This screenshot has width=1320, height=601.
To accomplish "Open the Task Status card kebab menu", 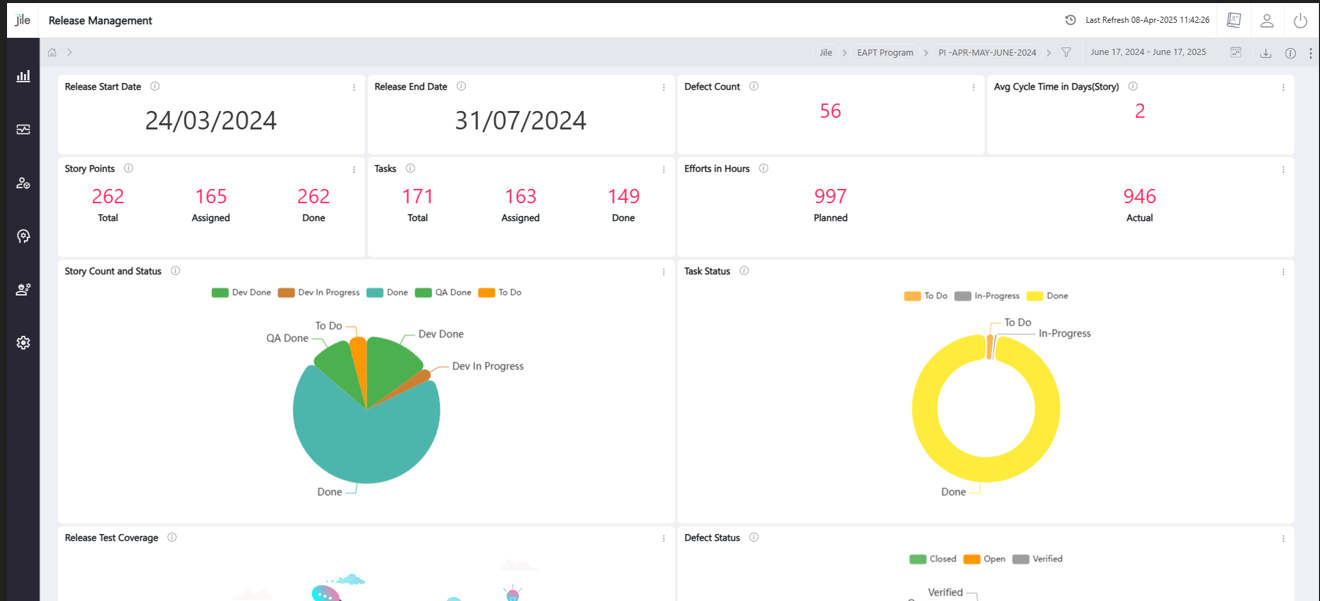I will click(x=1283, y=272).
